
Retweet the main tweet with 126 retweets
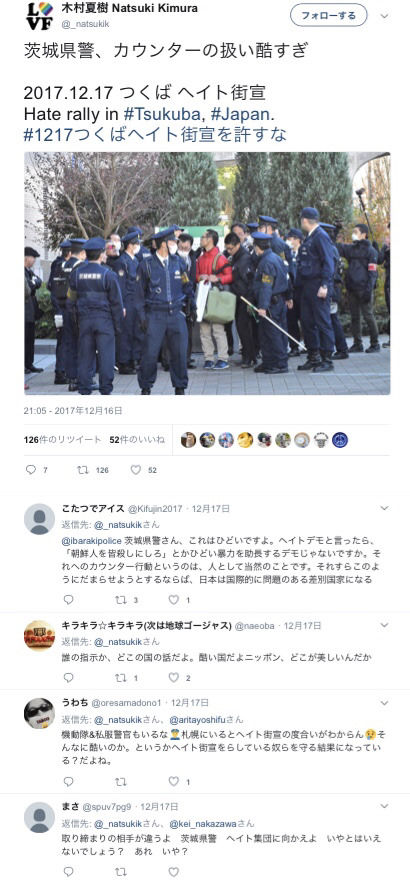(x=83, y=470)
